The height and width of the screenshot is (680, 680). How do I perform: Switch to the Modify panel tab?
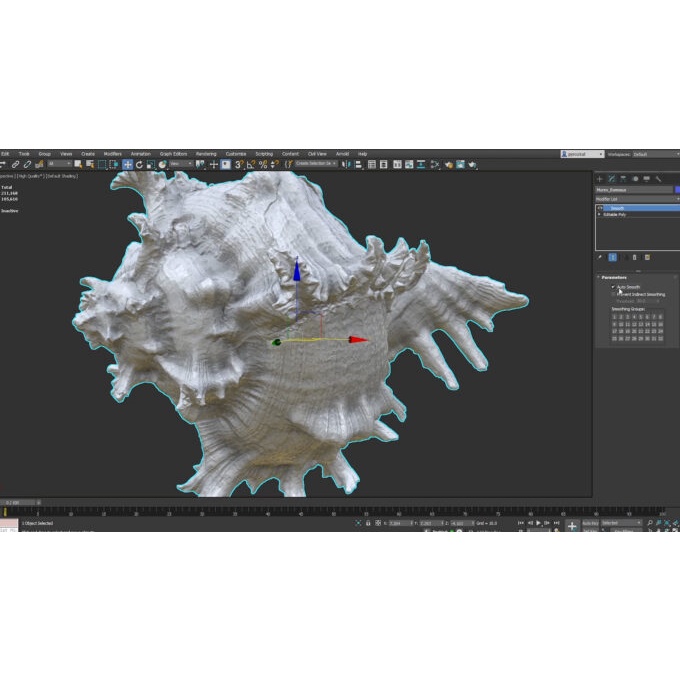(x=611, y=178)
